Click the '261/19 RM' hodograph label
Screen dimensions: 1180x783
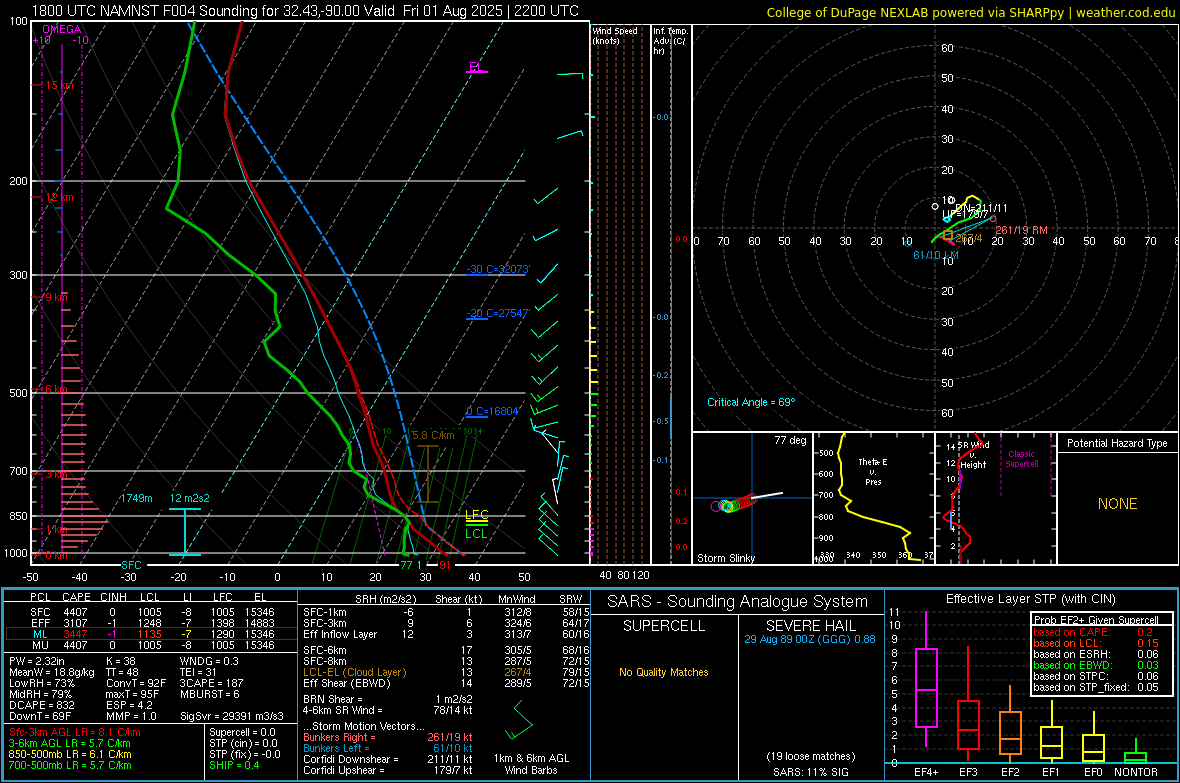[x=1021, y=230]
